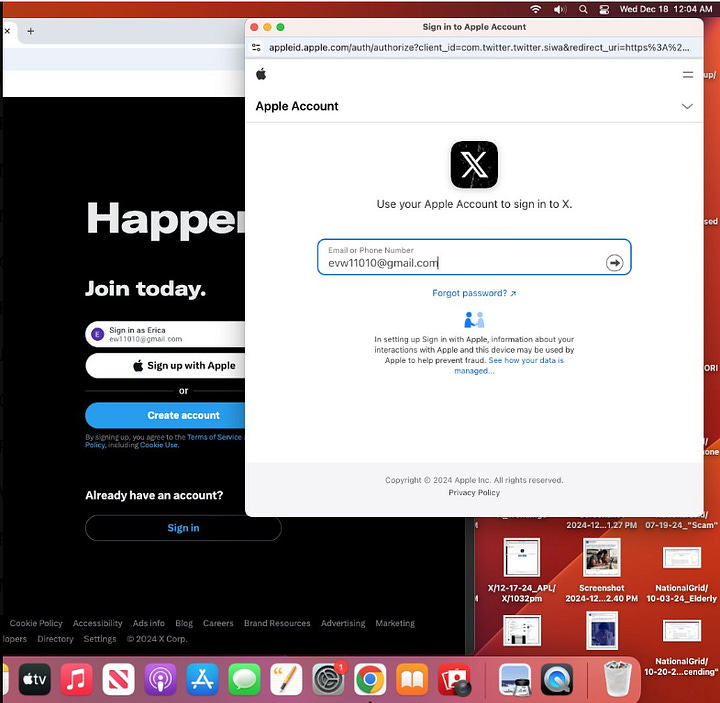
Task: Click the date and time in menu bar
Action: coord(665,9)
